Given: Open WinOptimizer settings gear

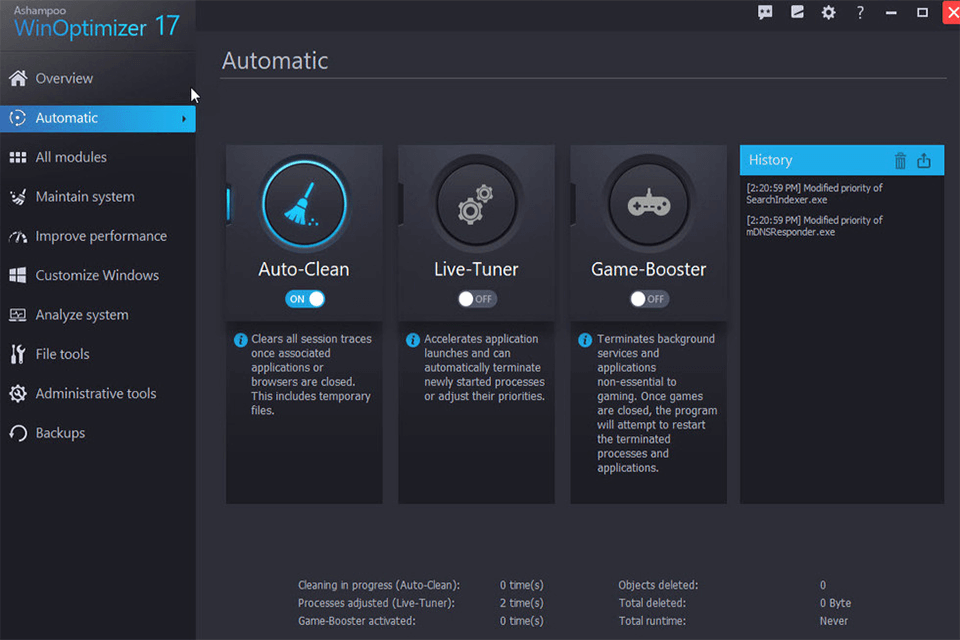Looking at the screenshot, I should pos(828,13).
